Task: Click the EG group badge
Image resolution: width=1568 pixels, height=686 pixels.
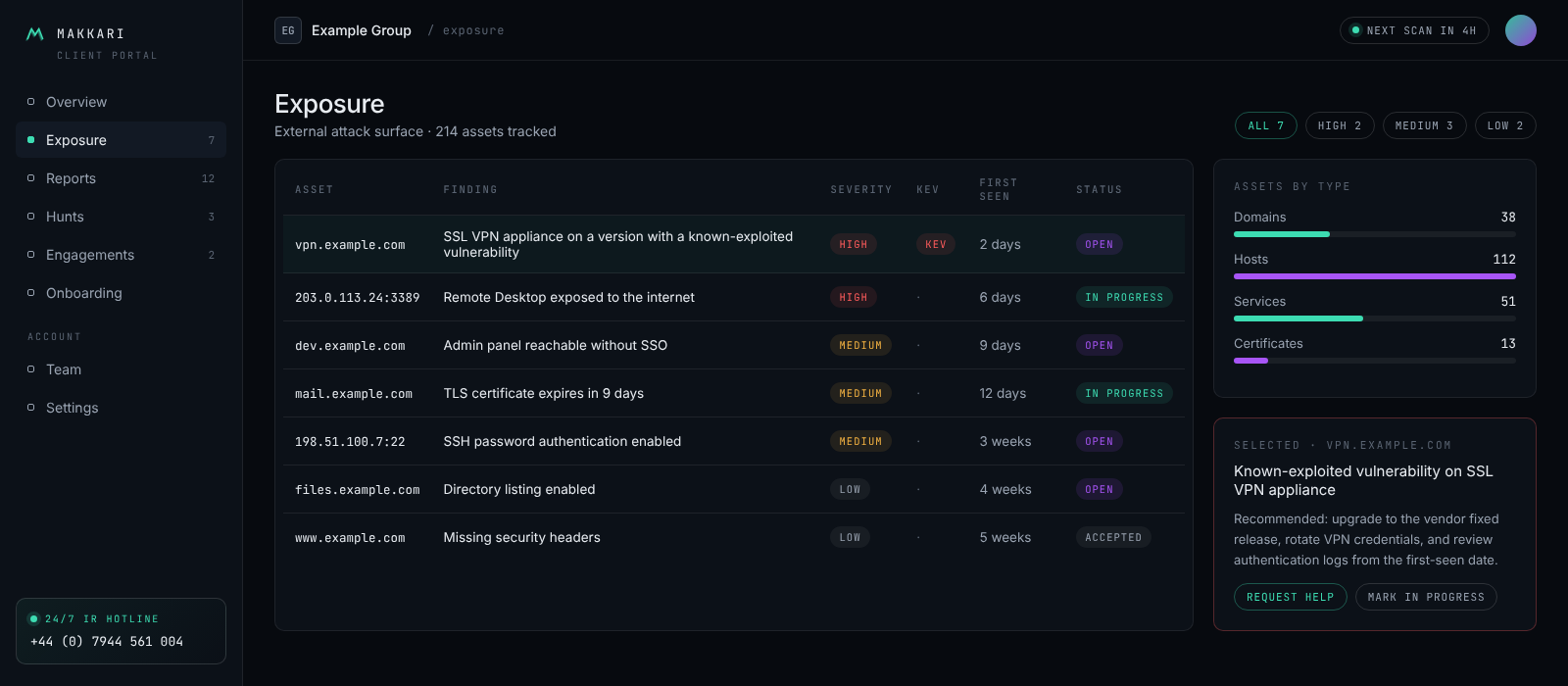Action: coord(288,30)
